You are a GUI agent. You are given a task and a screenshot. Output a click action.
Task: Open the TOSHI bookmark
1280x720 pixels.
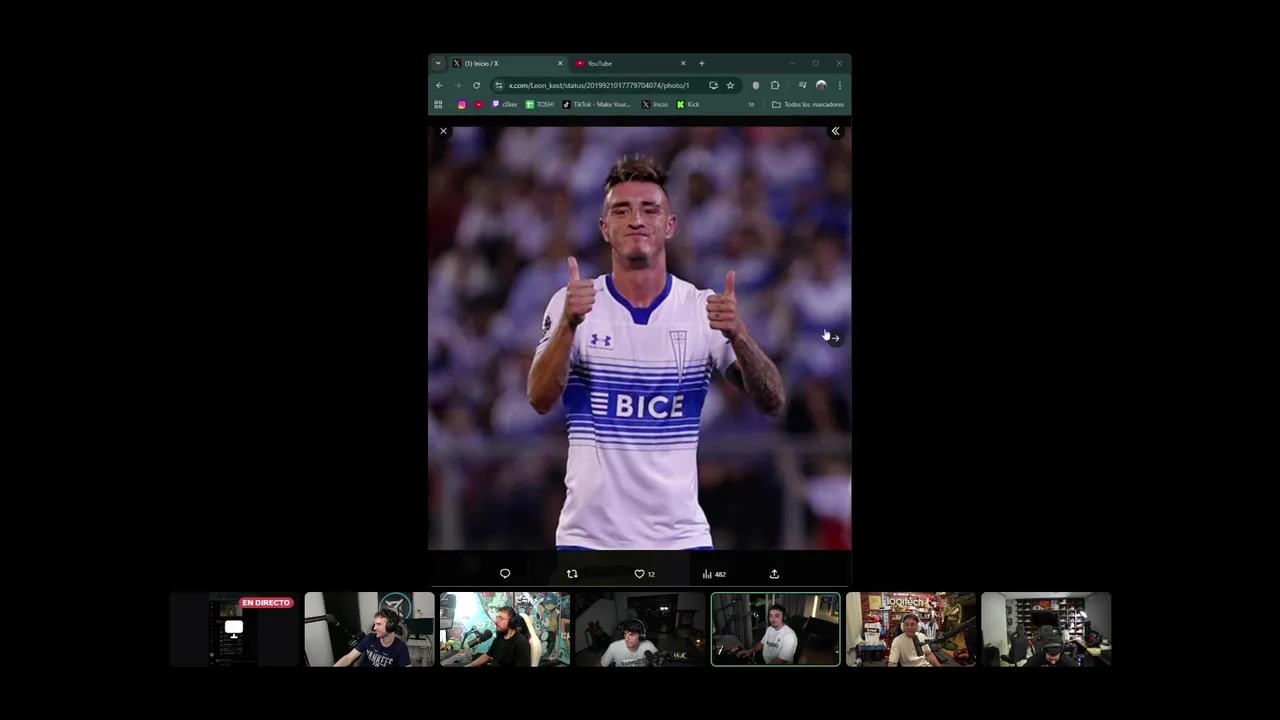point(540,104)
